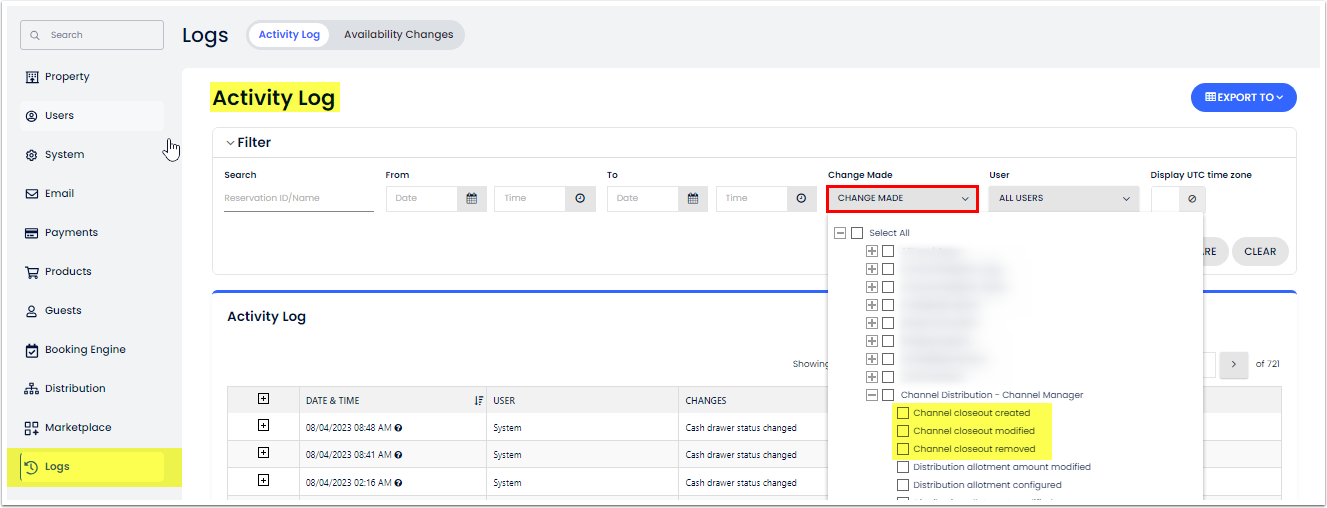Open the To date calendar picker
The height and width of the screenshot is (508, 1327).
click(693, 198)
